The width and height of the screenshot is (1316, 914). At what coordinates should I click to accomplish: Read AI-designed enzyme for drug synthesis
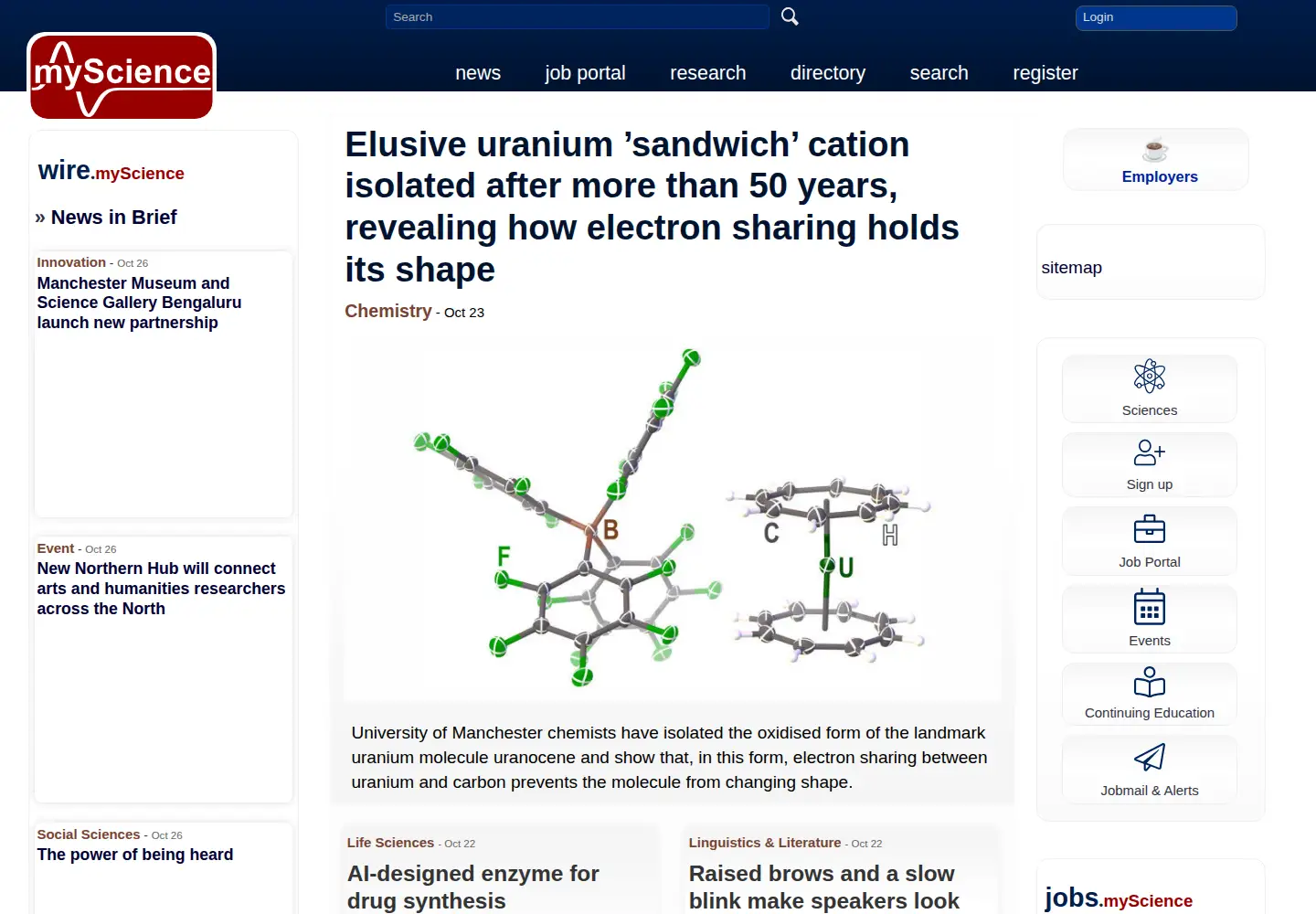(x=473, y=887)
